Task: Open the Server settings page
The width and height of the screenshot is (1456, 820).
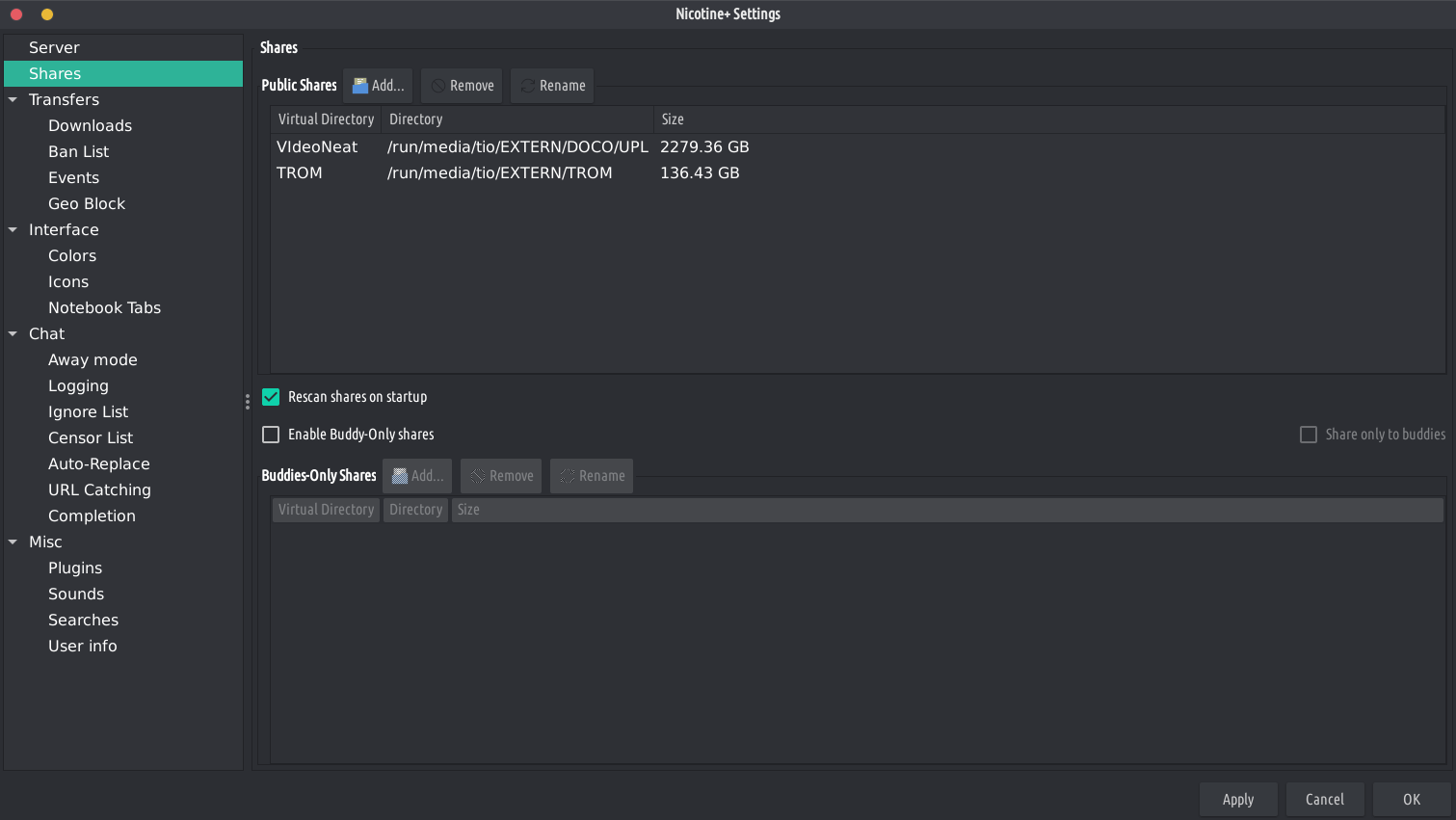Action: click(x=54, y=48)
